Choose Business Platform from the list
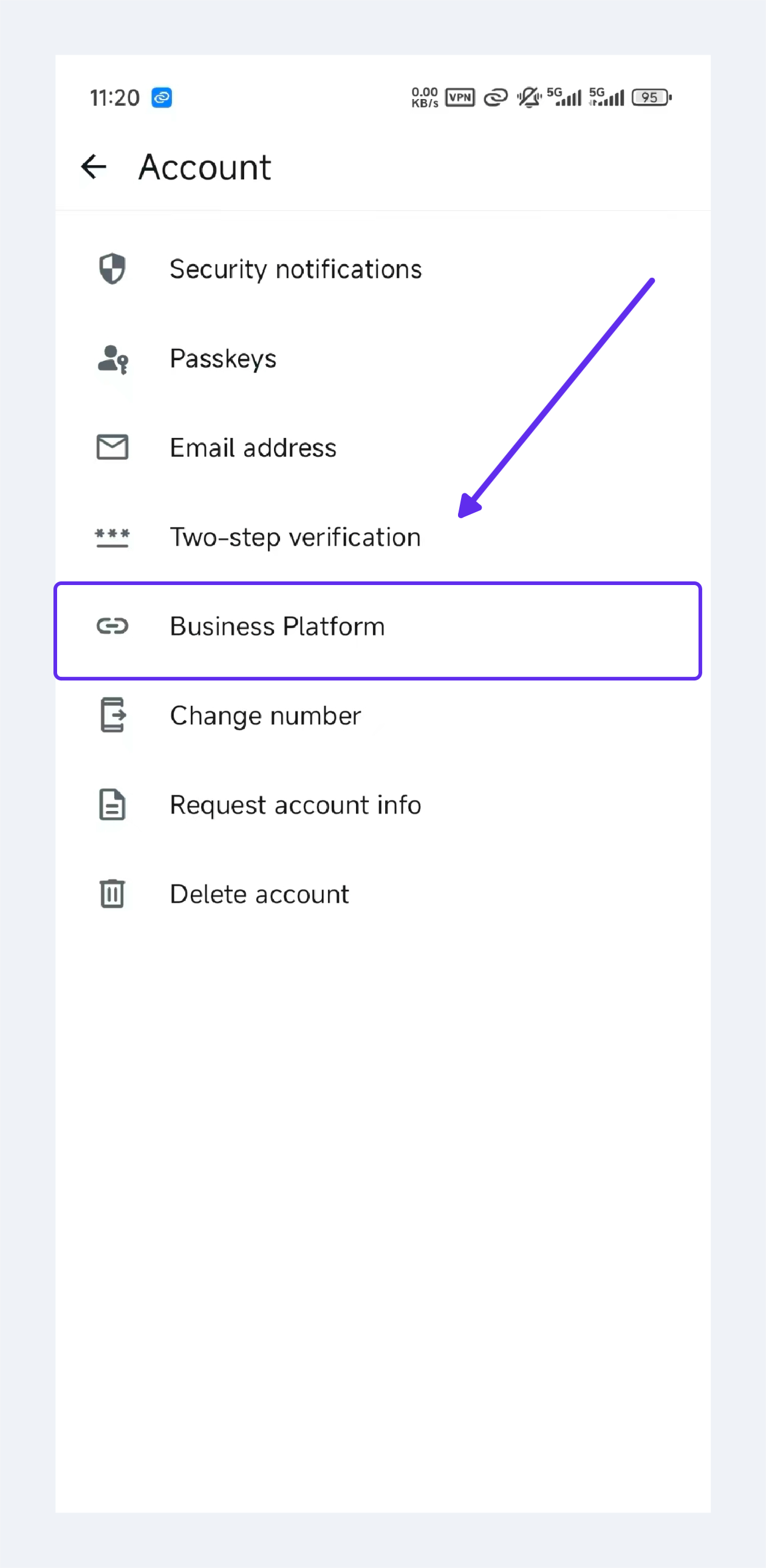The image size is (766, 1568). (x=278, y=626)
